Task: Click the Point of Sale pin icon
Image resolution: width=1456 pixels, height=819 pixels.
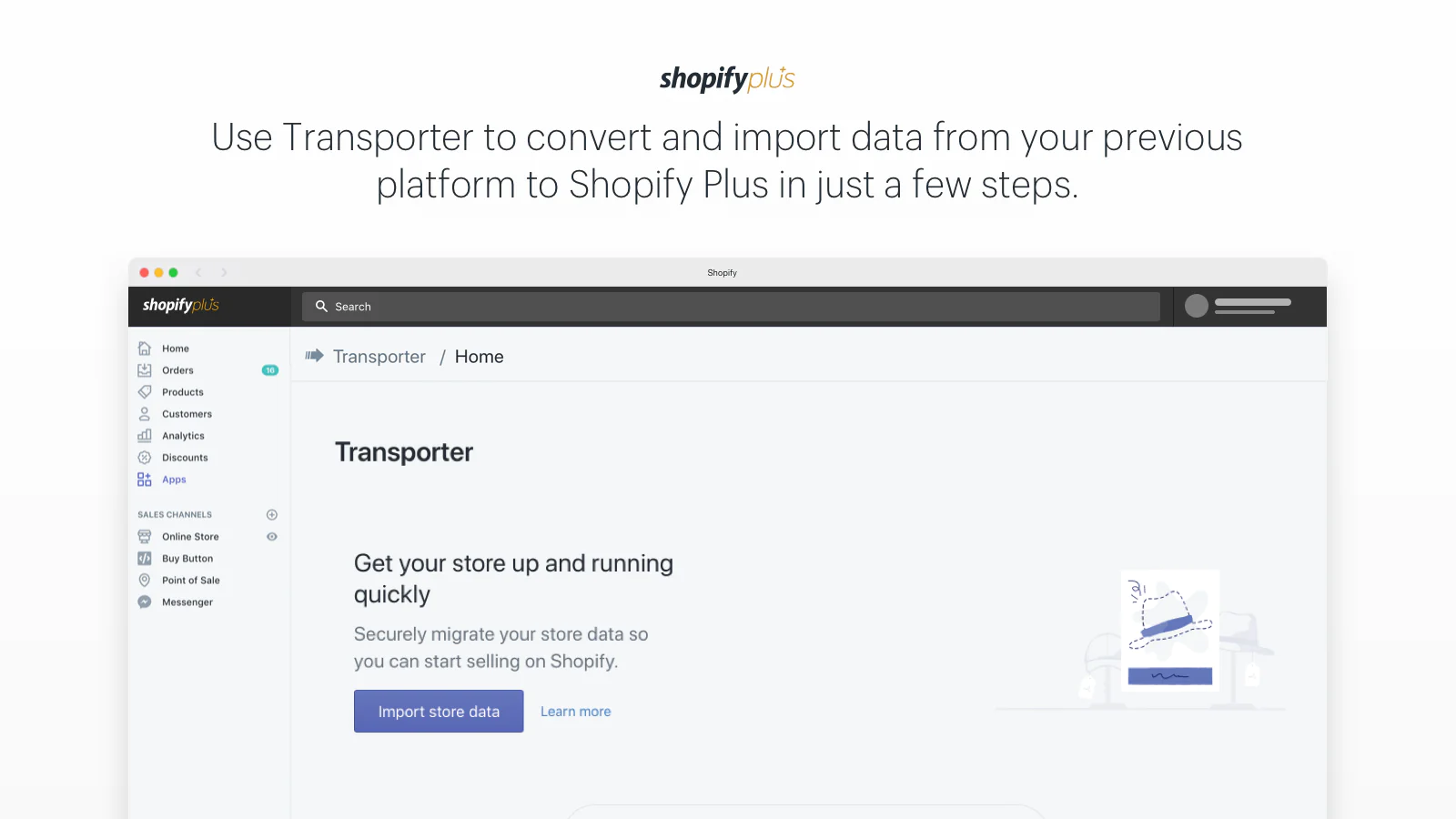Action: coord(146,580)
